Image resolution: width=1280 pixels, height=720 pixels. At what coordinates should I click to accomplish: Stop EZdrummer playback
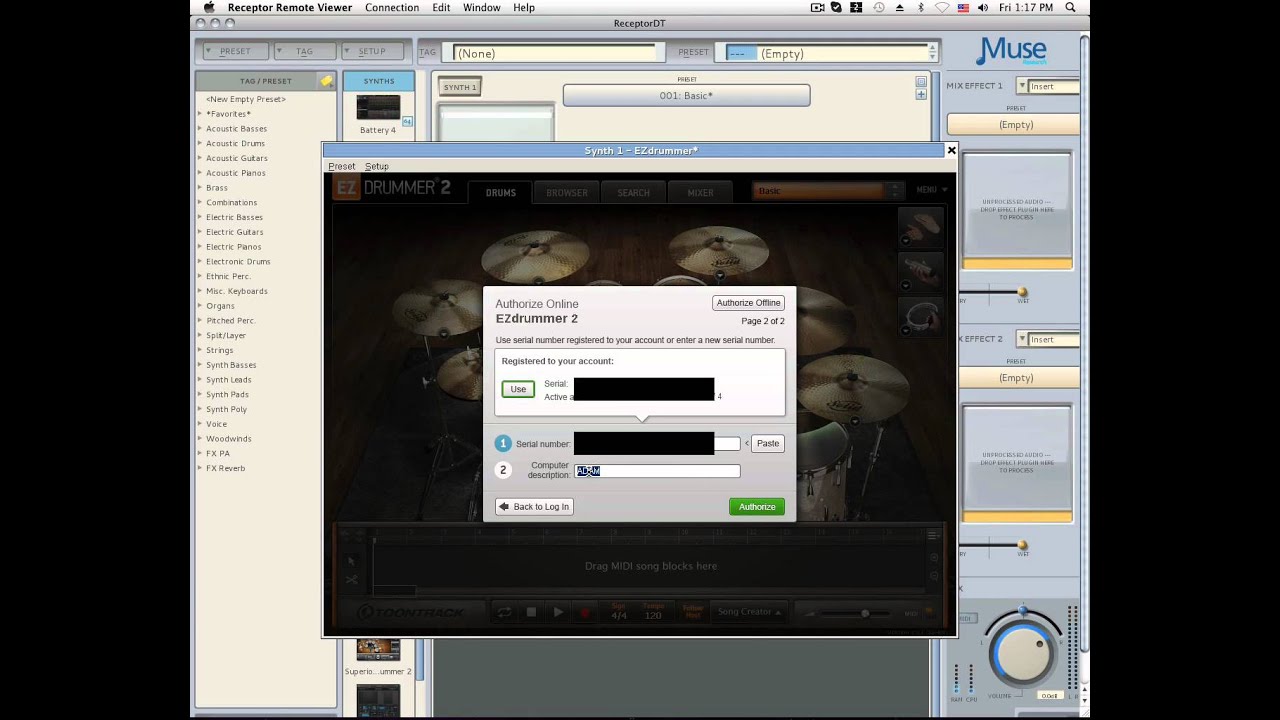531,612
